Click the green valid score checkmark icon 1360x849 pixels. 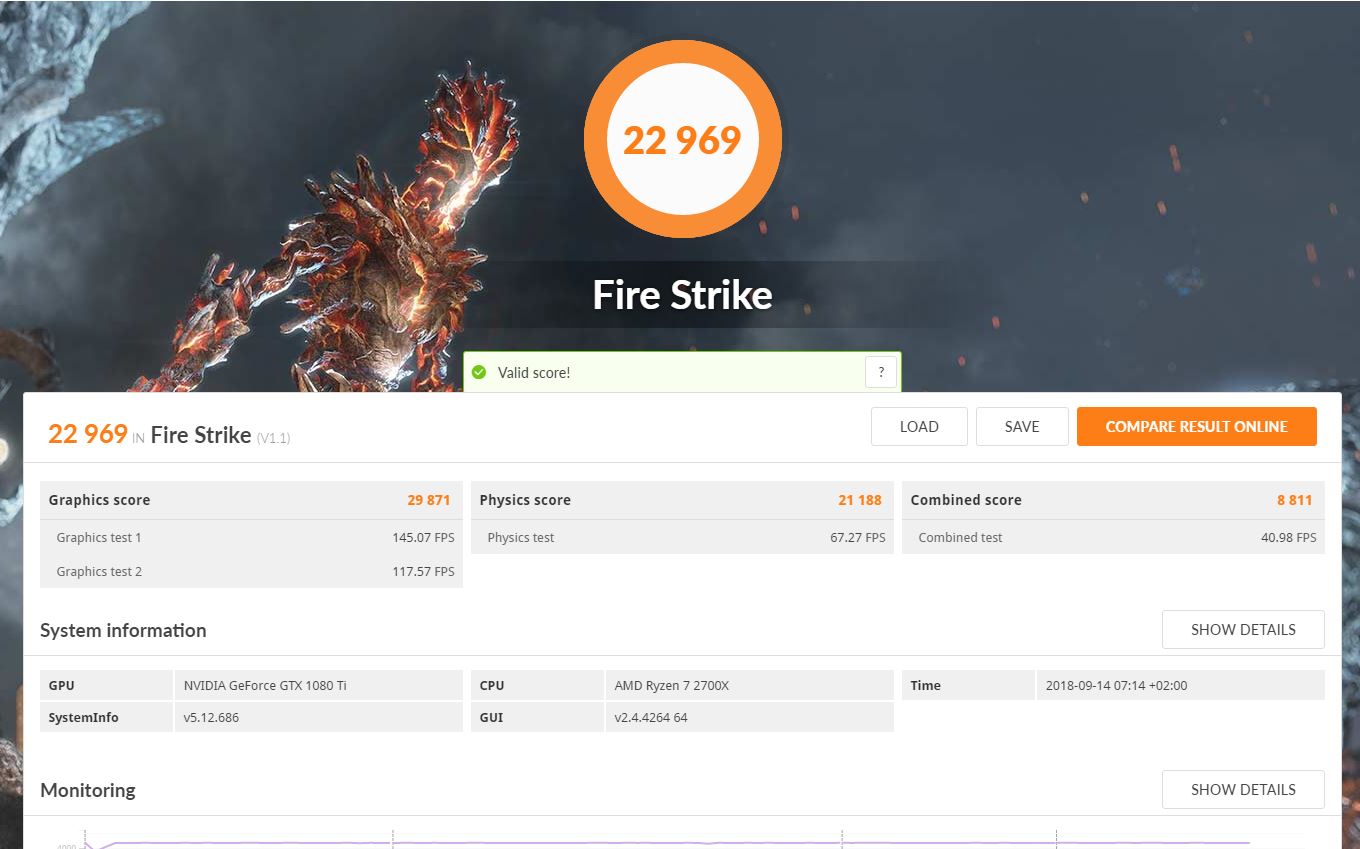479,372
